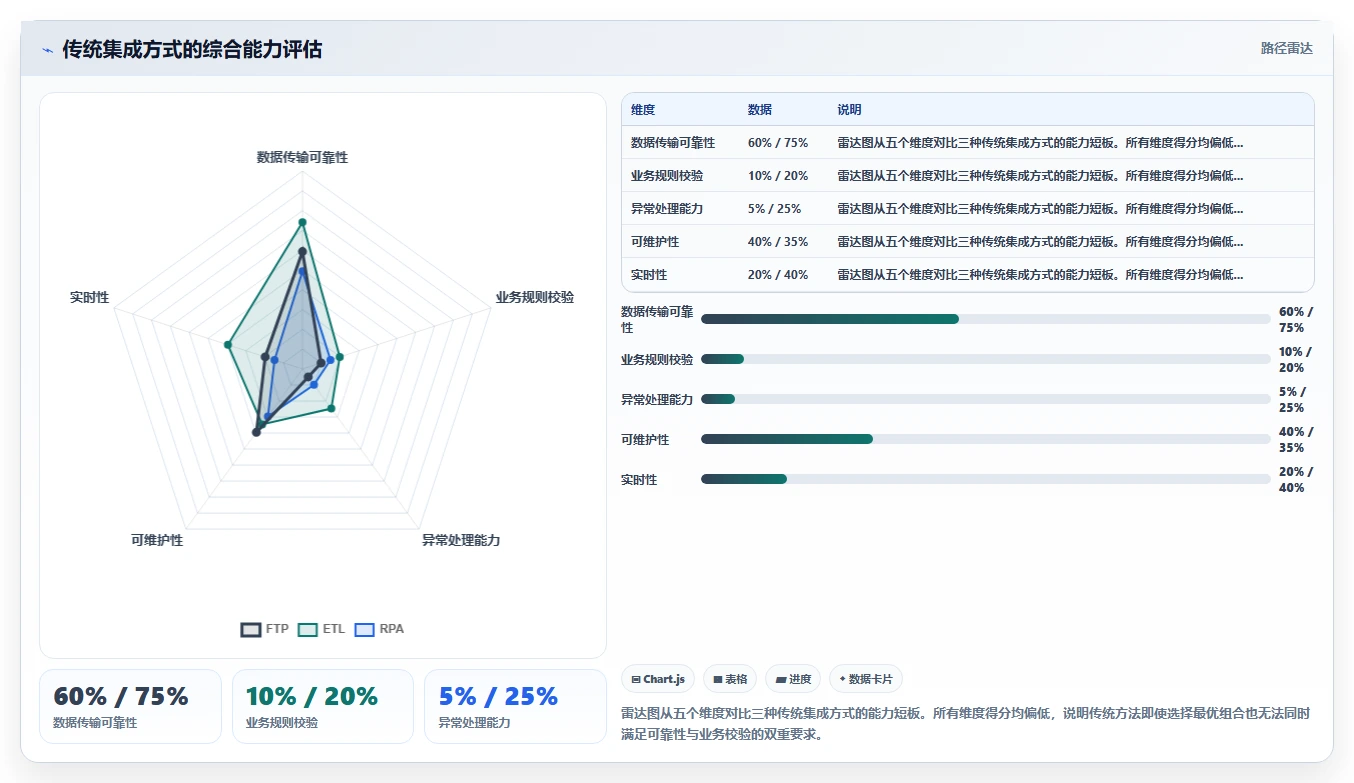1354x783 pixels.
Task: Click the 传统集成方式的综合能力评估 title
Action: (x=192, y=49)
